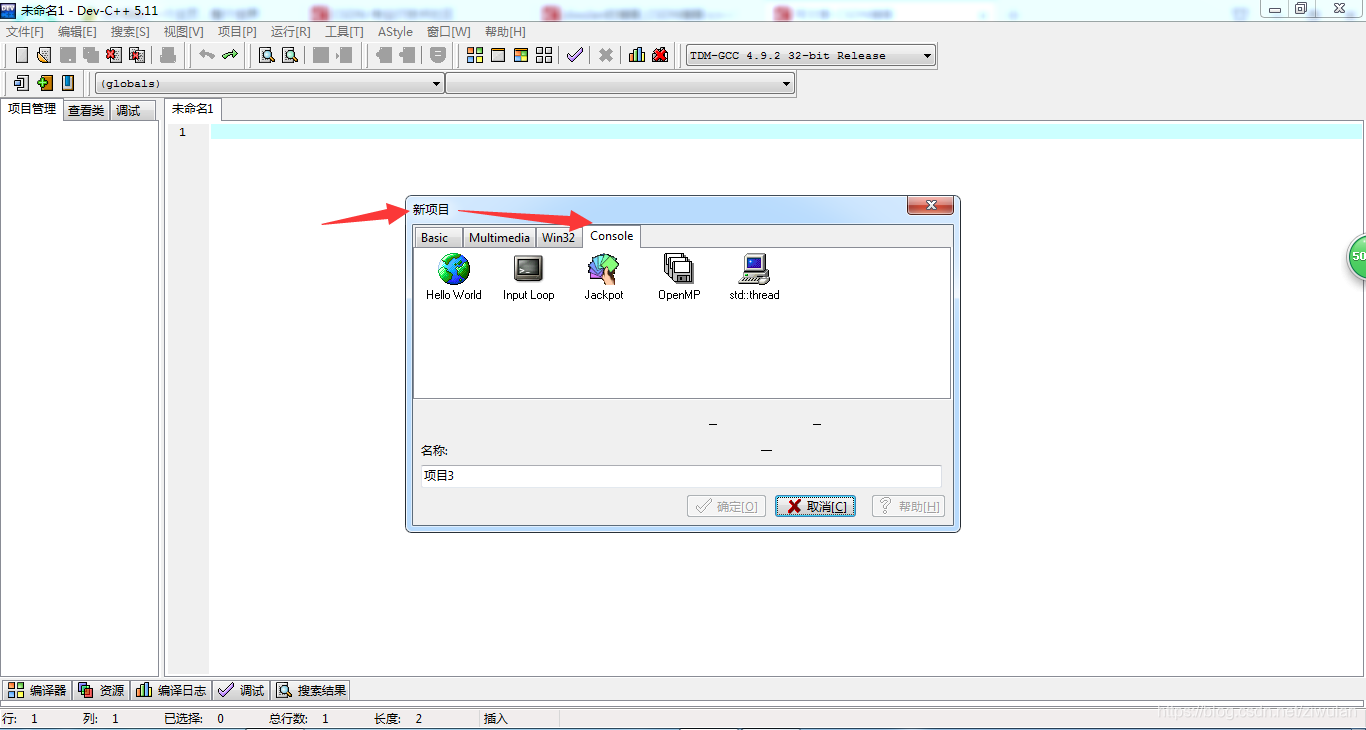Screen dimensions: 1366x730
Task: Switch to the Win32 tab in dialog
Action: pos(559,238)
